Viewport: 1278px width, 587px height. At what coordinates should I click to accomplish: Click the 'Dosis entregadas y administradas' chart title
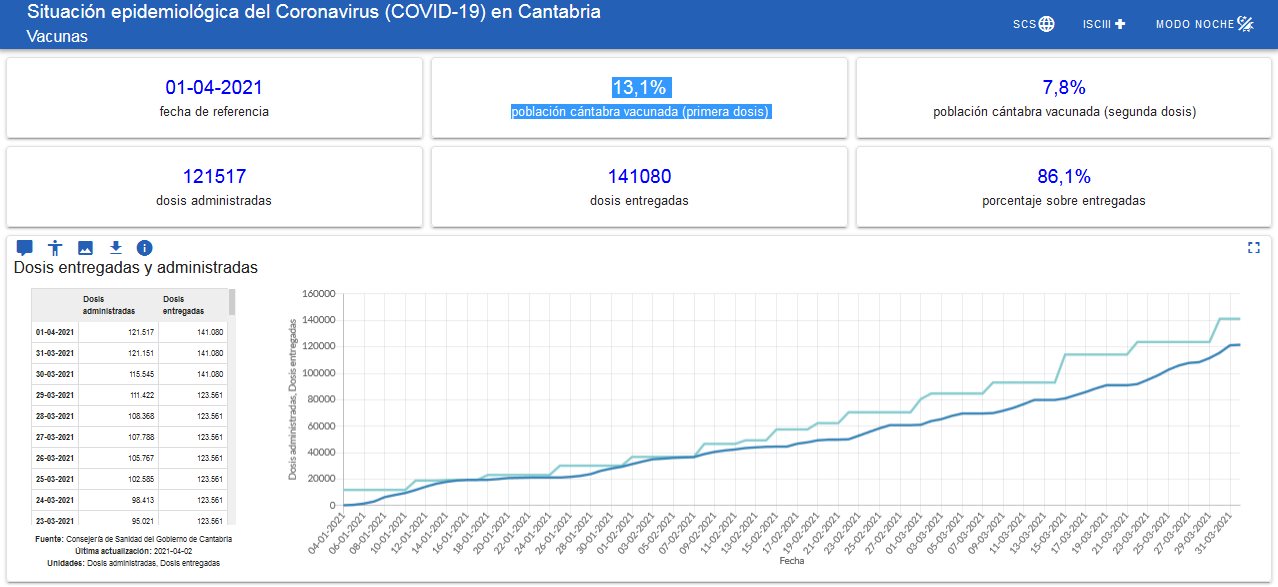click(x=136, y=268)
